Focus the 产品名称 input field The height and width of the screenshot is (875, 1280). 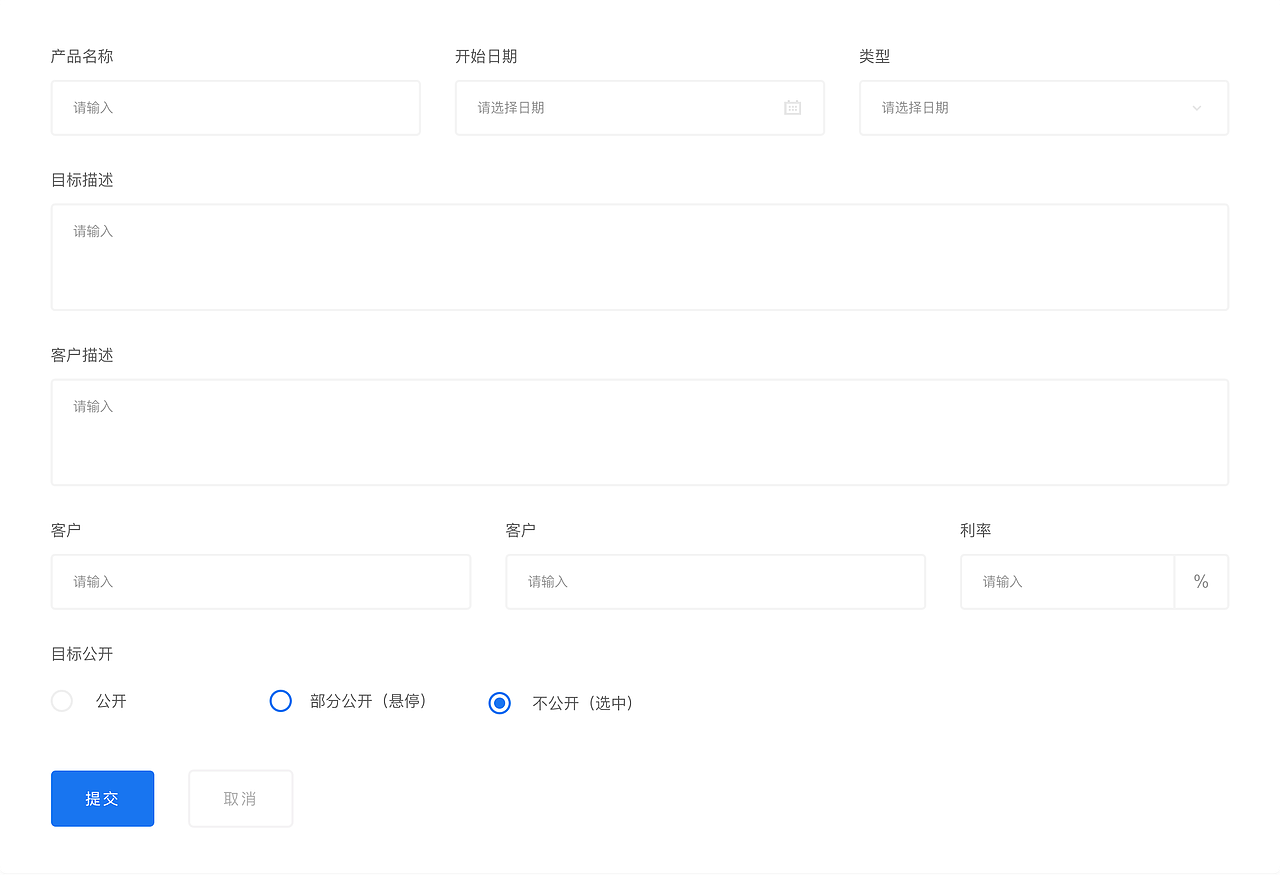(235, 107)
